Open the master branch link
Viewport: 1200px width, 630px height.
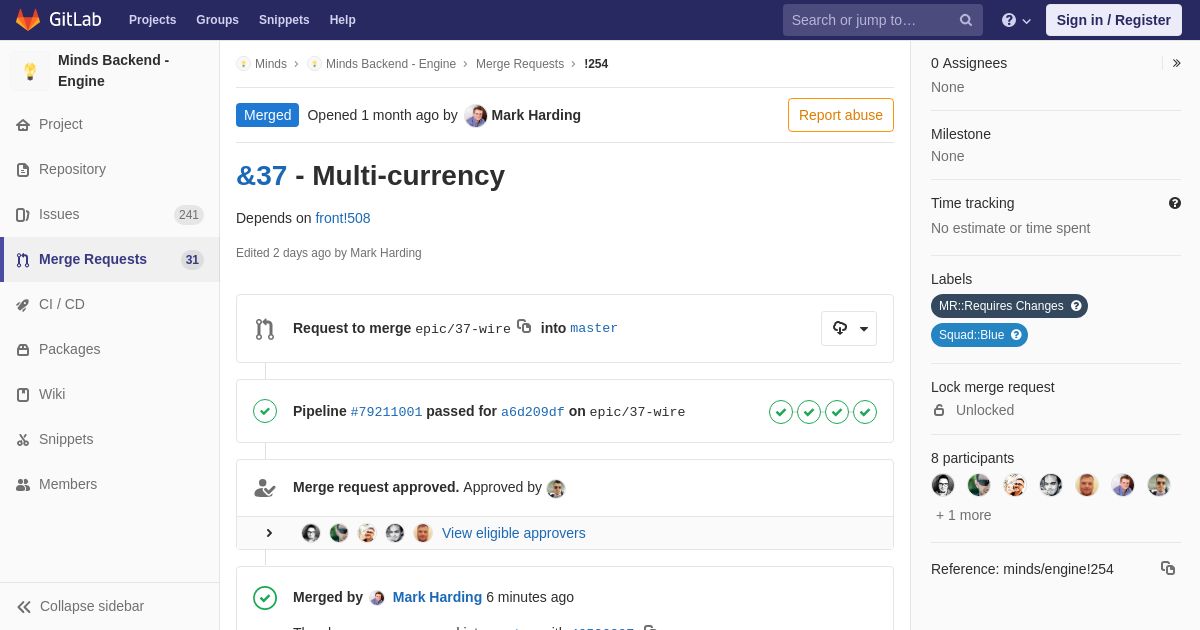click(594, 328)
